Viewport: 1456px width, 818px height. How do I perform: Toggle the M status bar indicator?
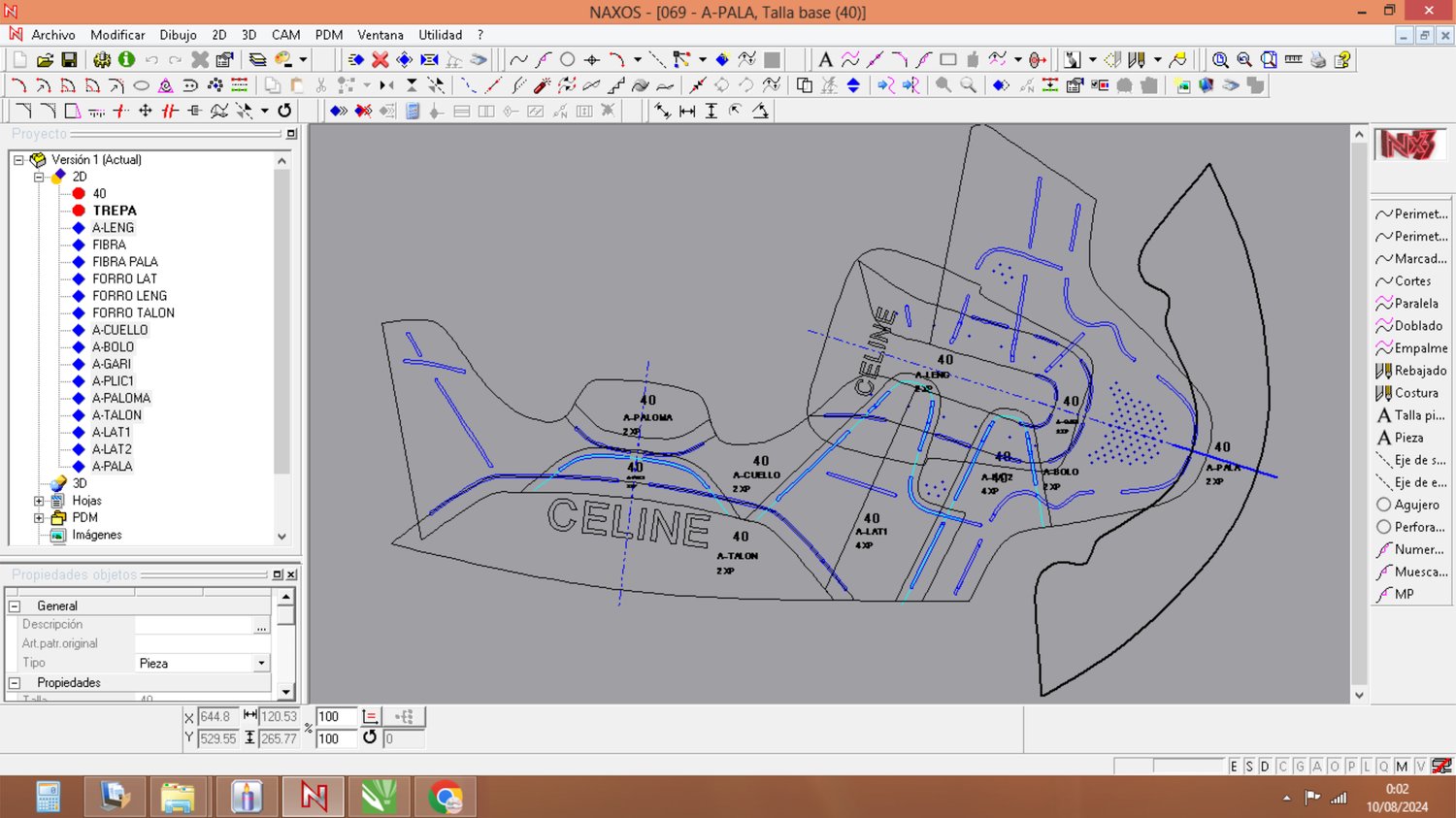click(1402, 767)
